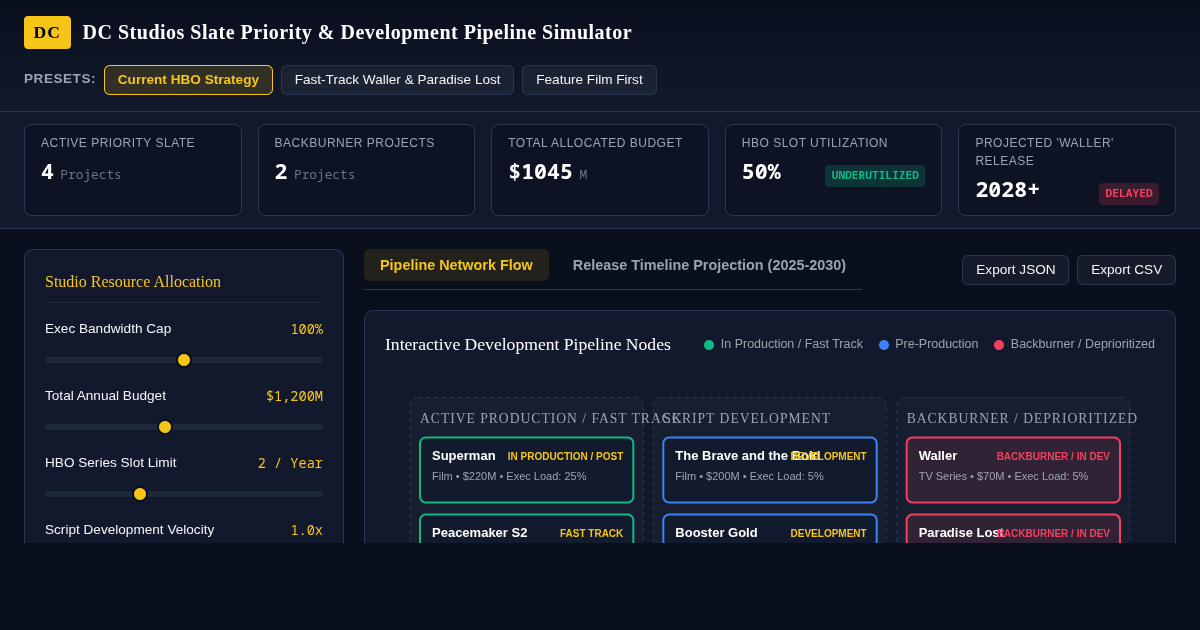
Task: Click the red Backburner legend dot
Action: tap(999, 345)
